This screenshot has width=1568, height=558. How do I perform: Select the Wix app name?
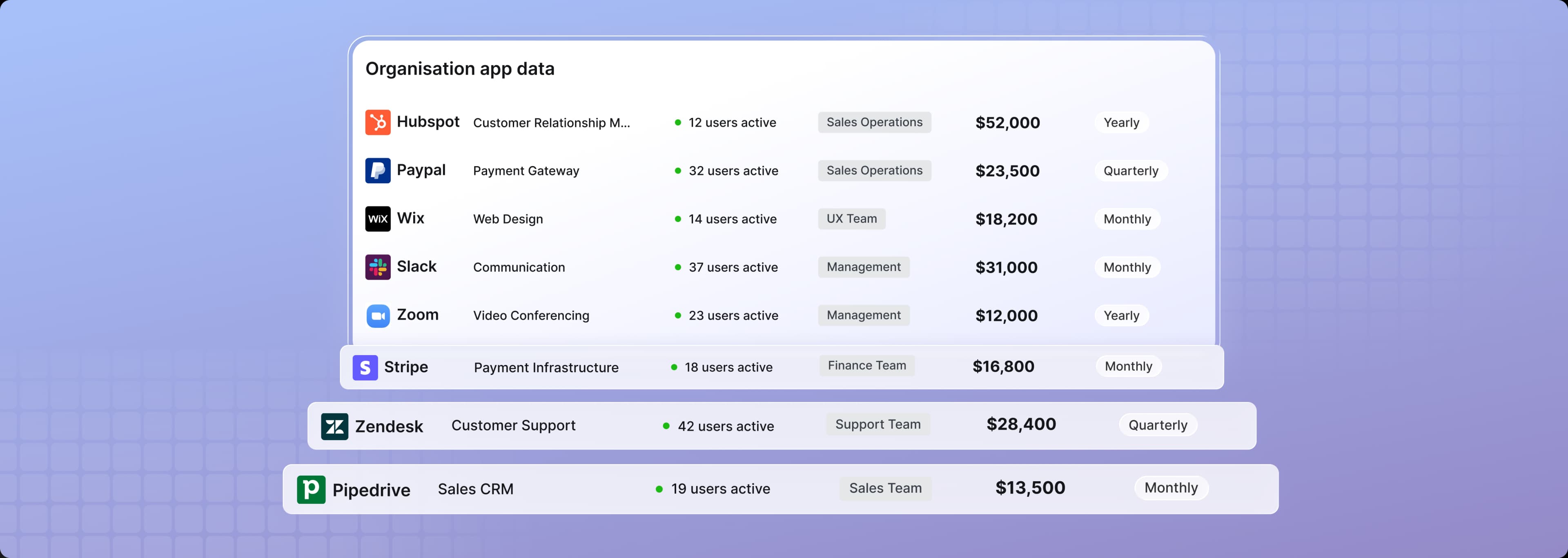tap(411, 218)
